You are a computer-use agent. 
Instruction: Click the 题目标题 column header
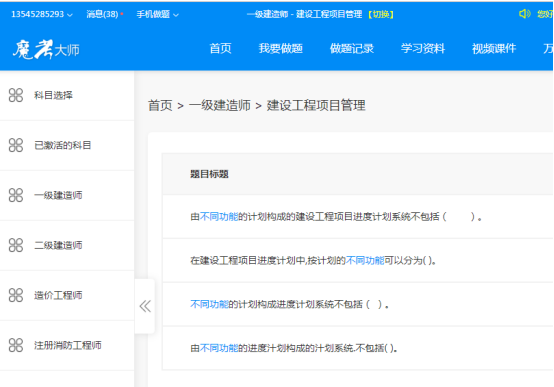tap(209, 174)
